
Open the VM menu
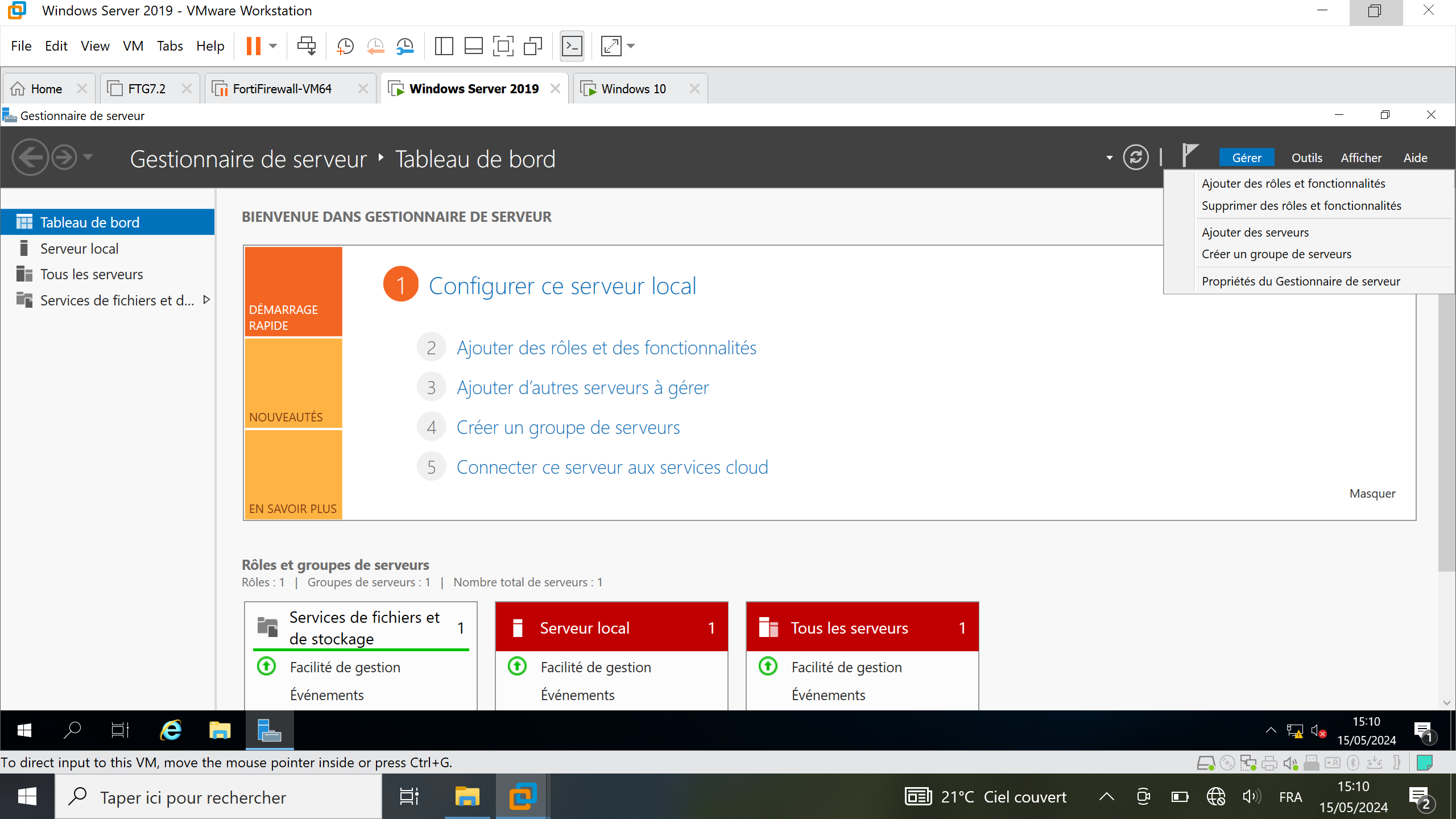pyautogui.click(x=133, y=46)
